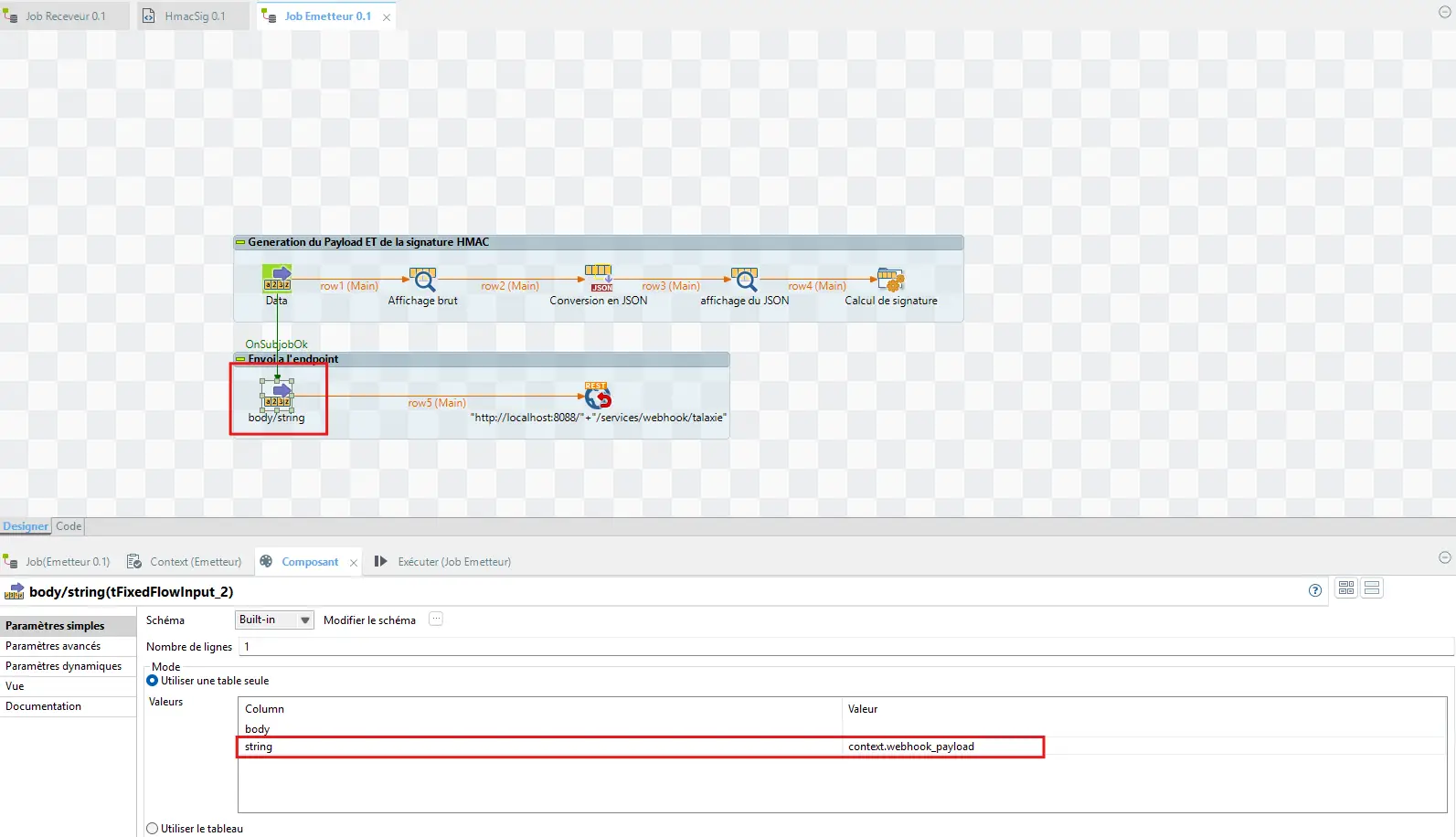Select the Affichage brut log component icon

click(x=423, y=279)
